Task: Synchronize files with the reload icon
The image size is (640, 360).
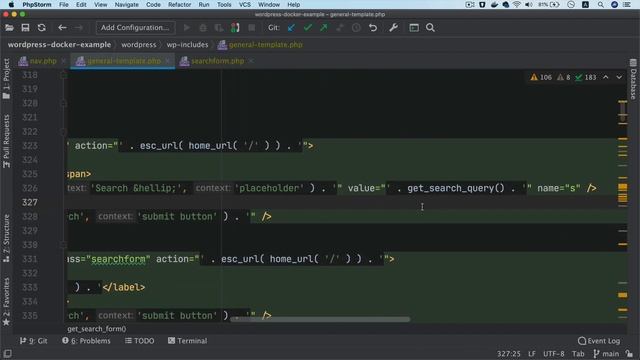Action: coord(42,28)
